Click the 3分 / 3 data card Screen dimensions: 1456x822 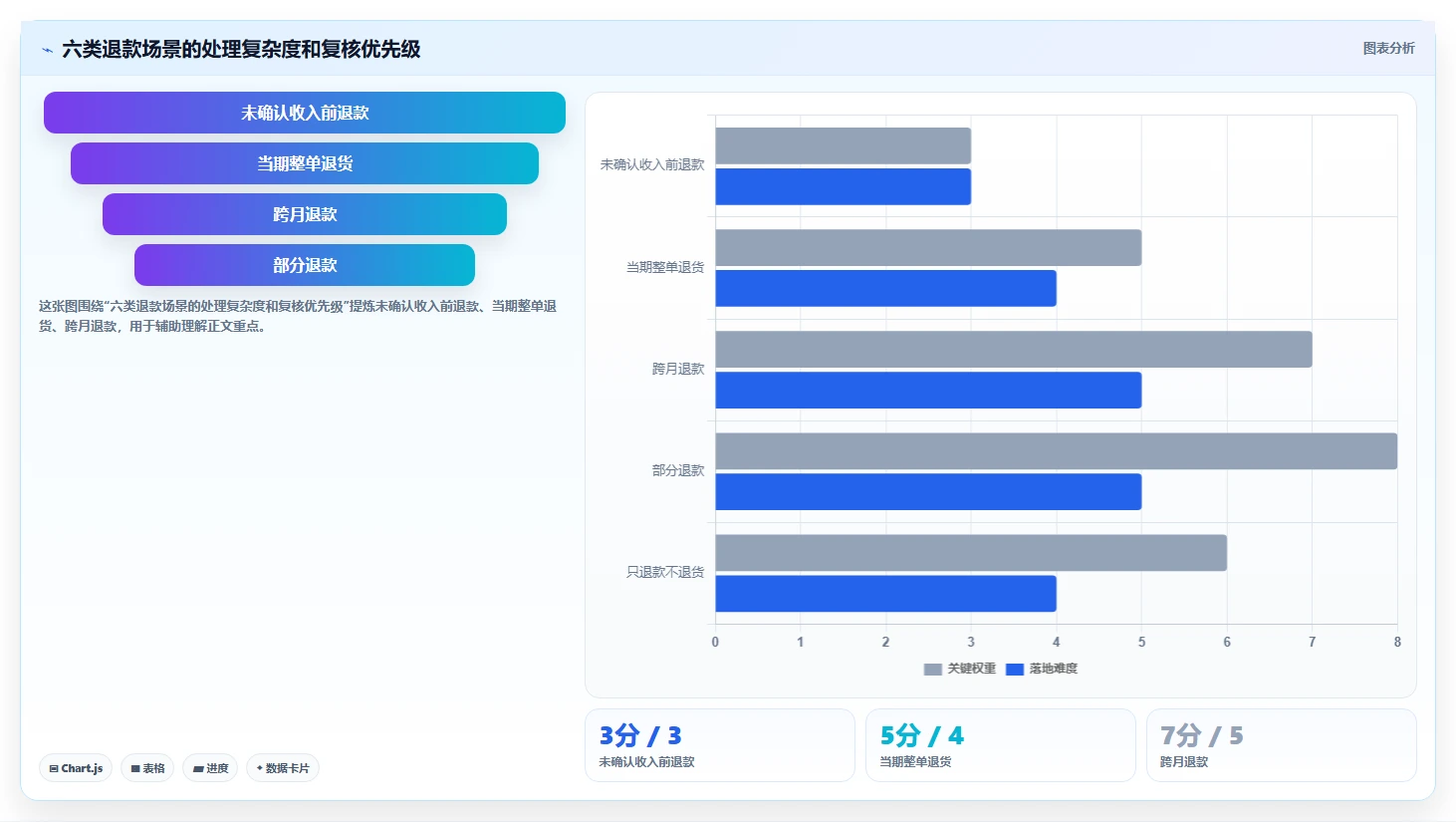(x=720, y=745)
